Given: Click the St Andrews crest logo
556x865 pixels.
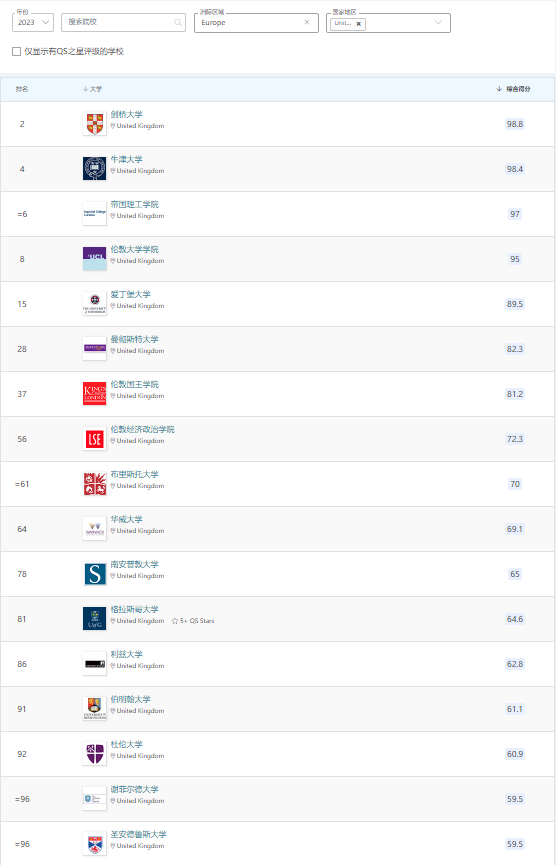Looking at the screenshot, I should [94, 844].
